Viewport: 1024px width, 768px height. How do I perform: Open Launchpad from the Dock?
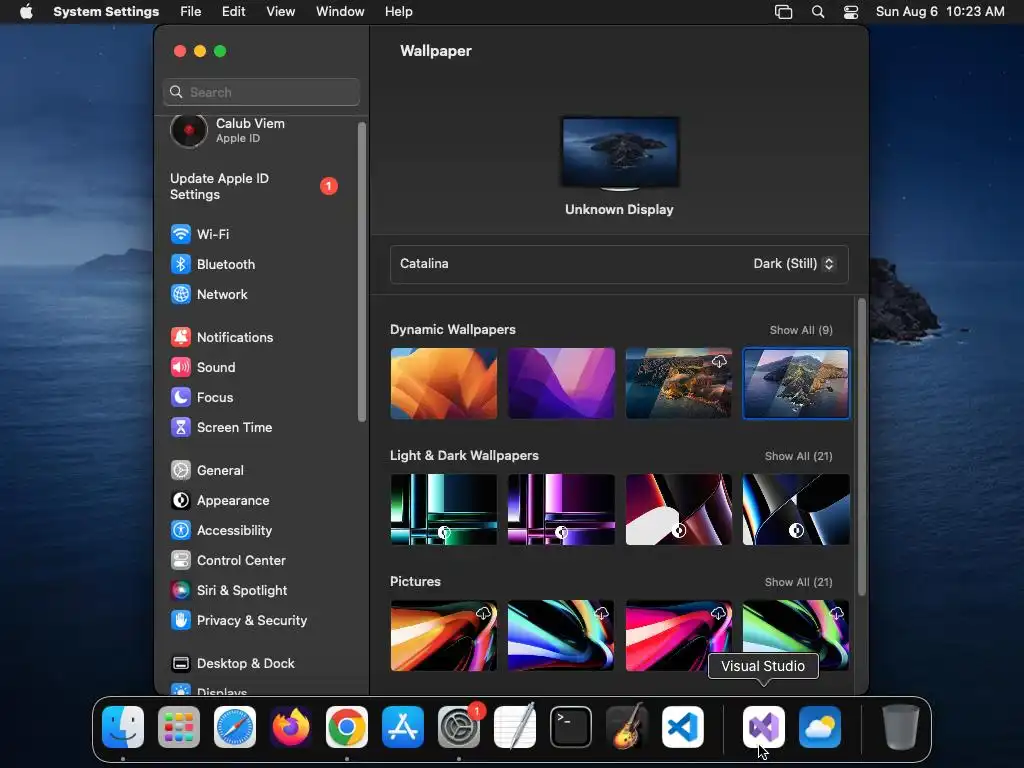point(179,727)
